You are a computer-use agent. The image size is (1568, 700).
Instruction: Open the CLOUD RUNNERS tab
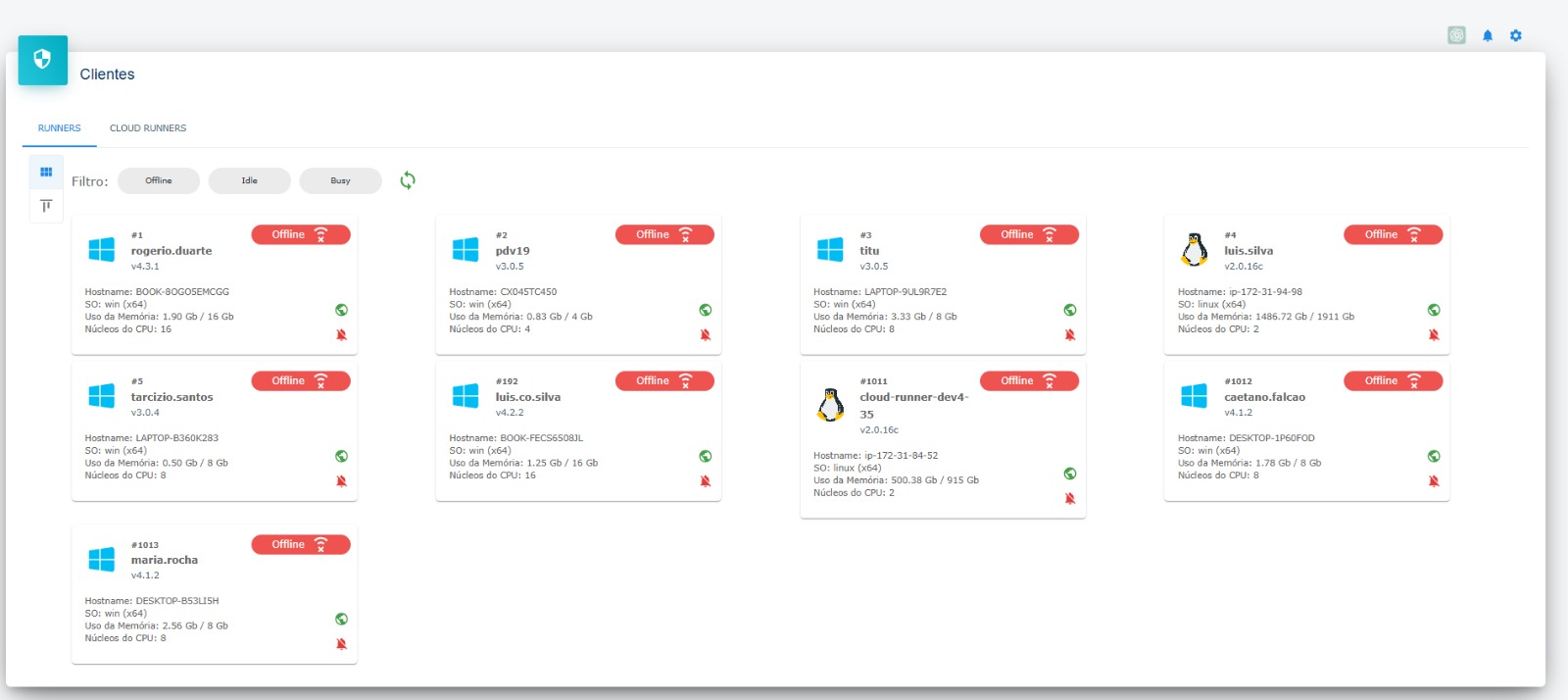[x=148, y=128]
